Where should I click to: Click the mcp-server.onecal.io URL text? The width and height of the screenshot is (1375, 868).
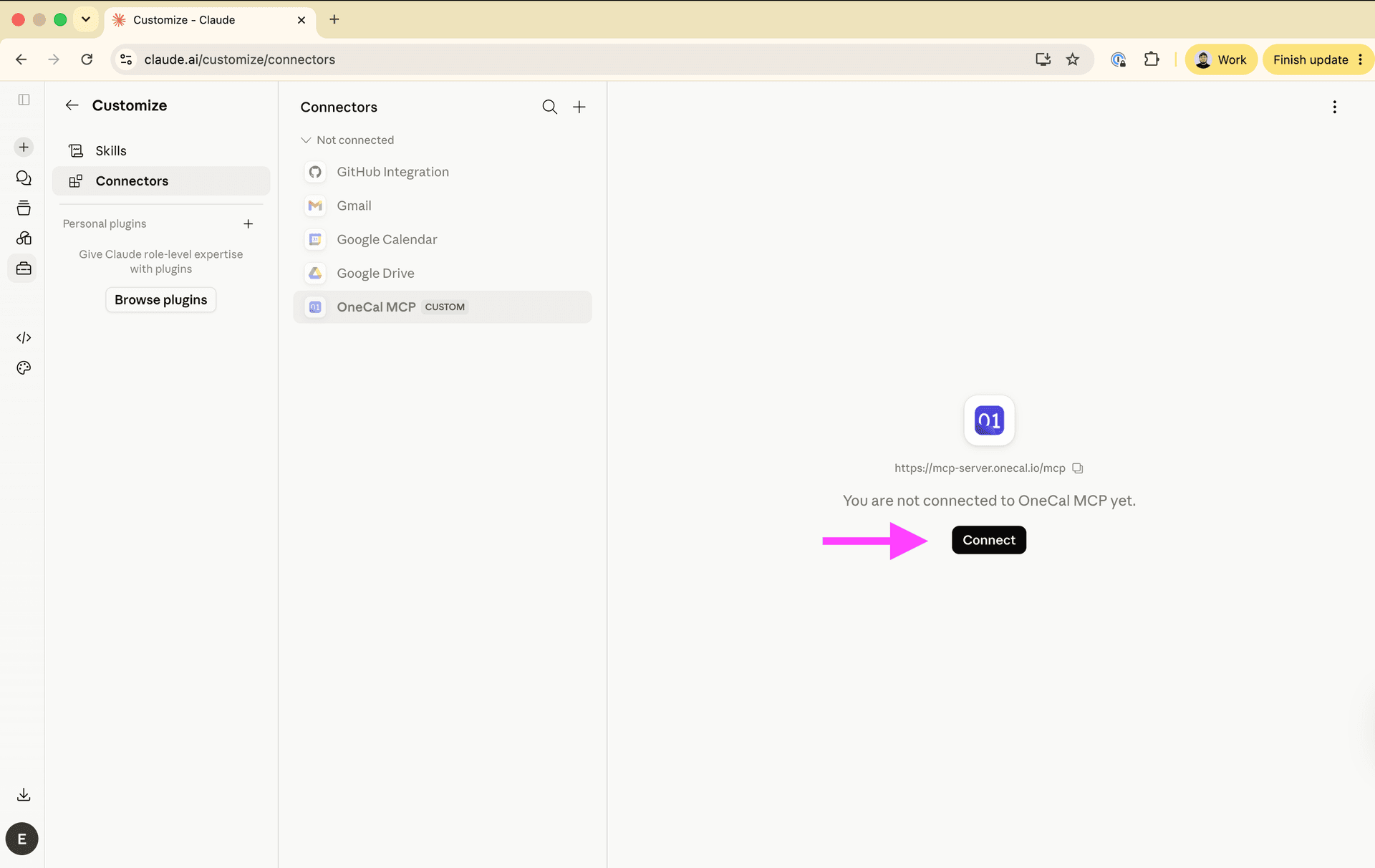tap(980, 468)
